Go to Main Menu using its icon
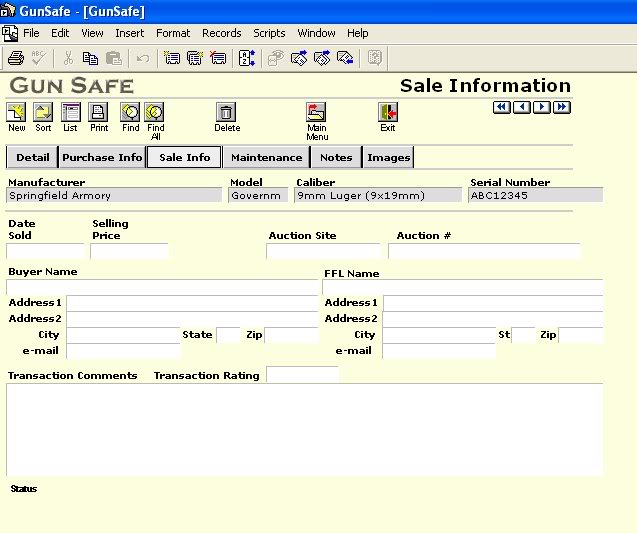 click(x=316, y=112)
